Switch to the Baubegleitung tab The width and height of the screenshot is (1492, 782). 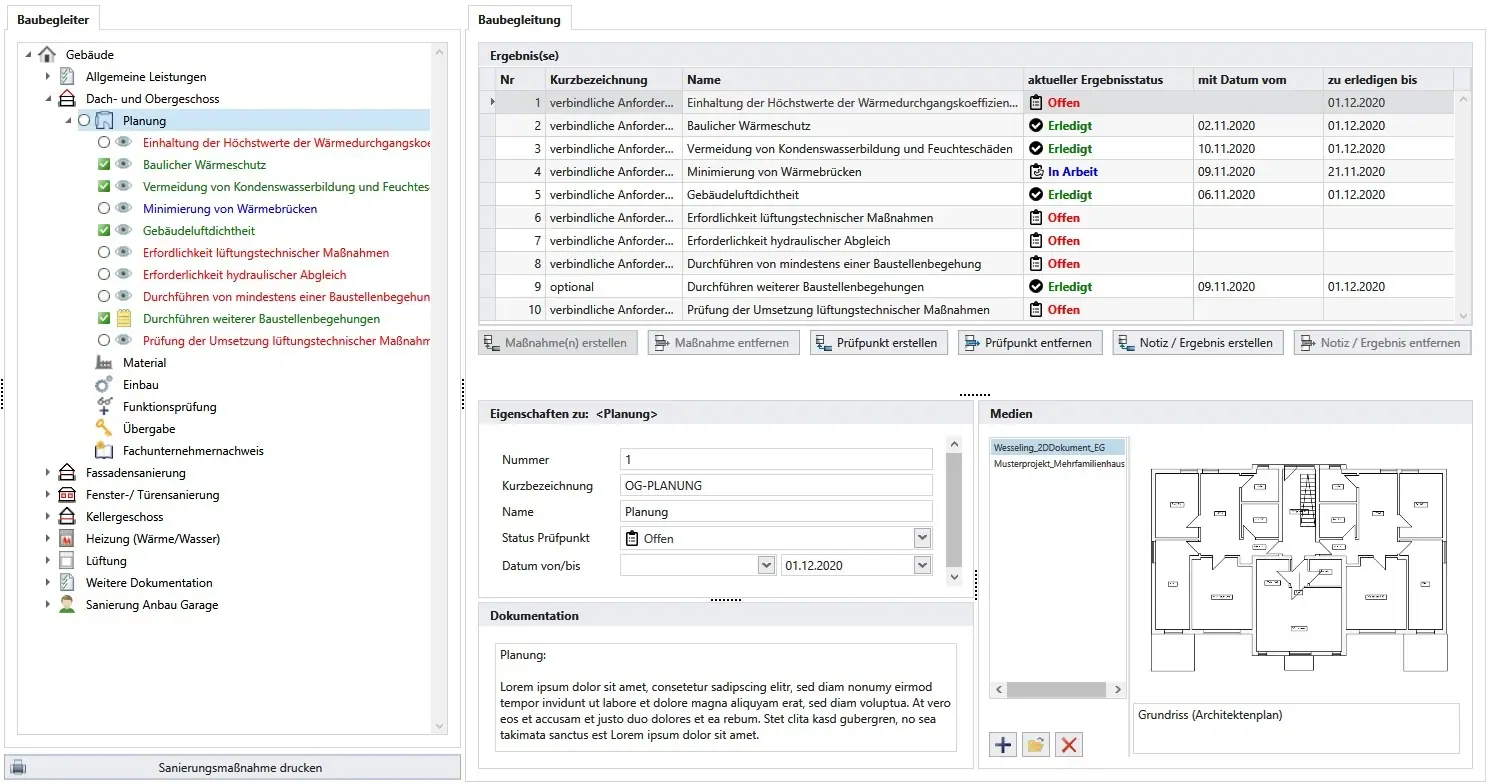519,19
